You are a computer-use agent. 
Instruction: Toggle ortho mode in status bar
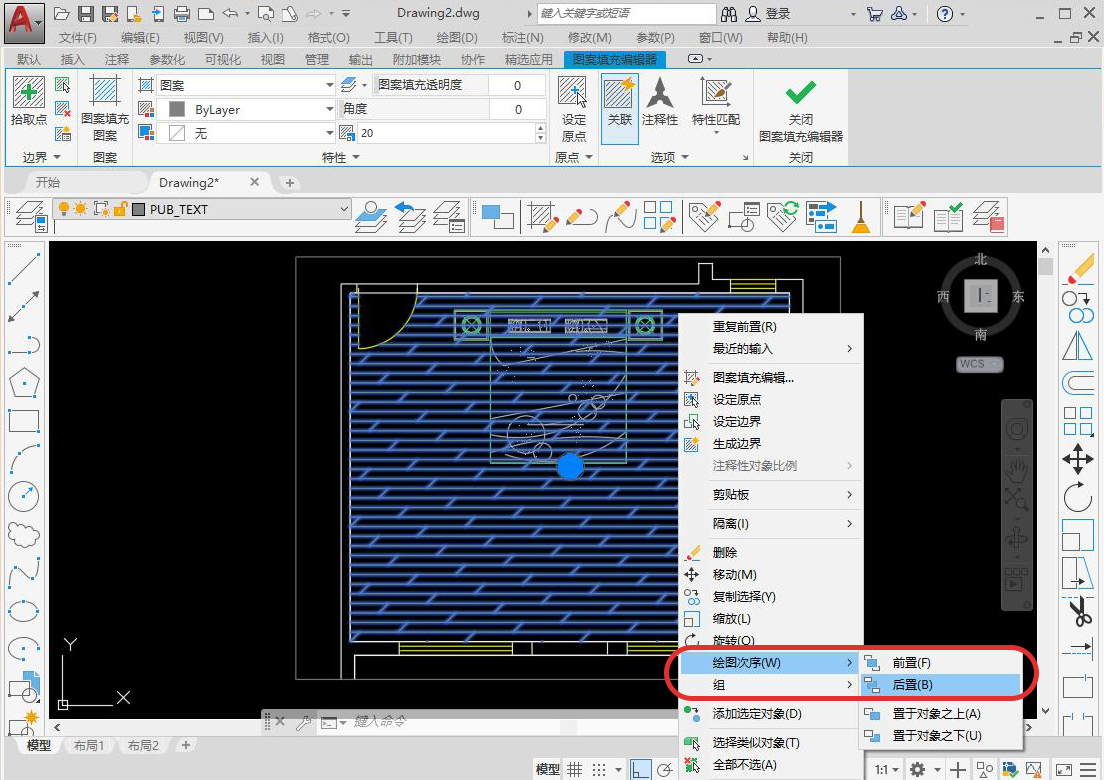coord(640,769)
